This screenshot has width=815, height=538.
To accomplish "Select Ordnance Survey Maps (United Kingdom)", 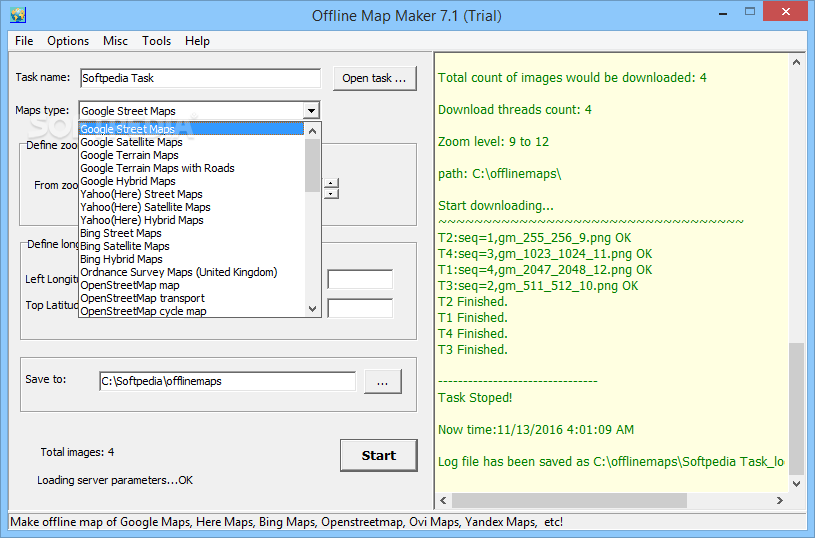I will (x=191, y=272).
